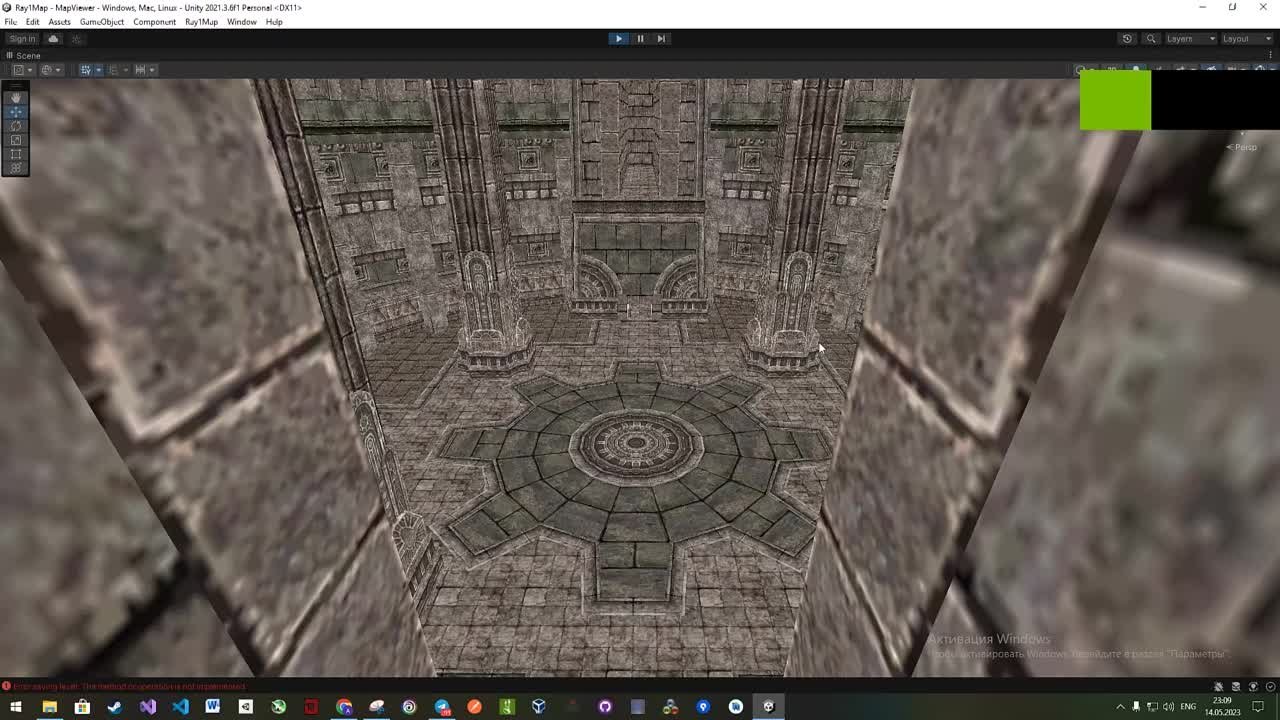The width and height of the screenshot is (1280, 720).
Task: Open the Component menu
Action: coord(154,22)
